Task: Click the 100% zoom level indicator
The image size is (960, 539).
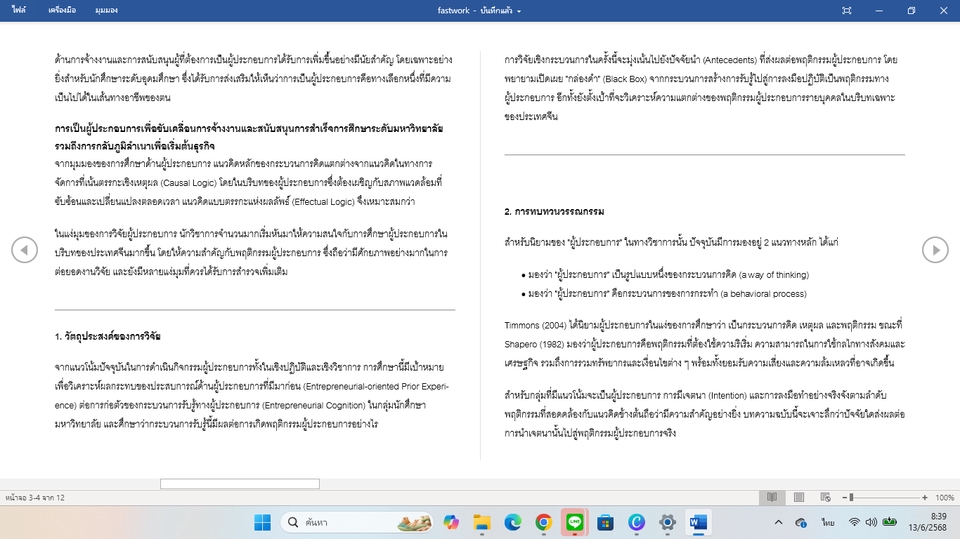Action: (945, 497)
